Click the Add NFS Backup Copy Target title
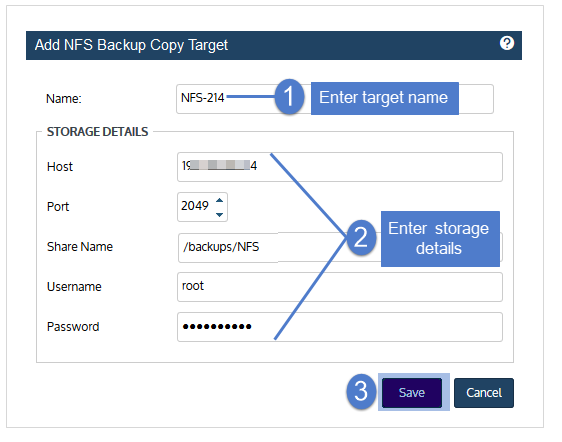The width and height of the screenshot is (562, 442). coord(131,45)
